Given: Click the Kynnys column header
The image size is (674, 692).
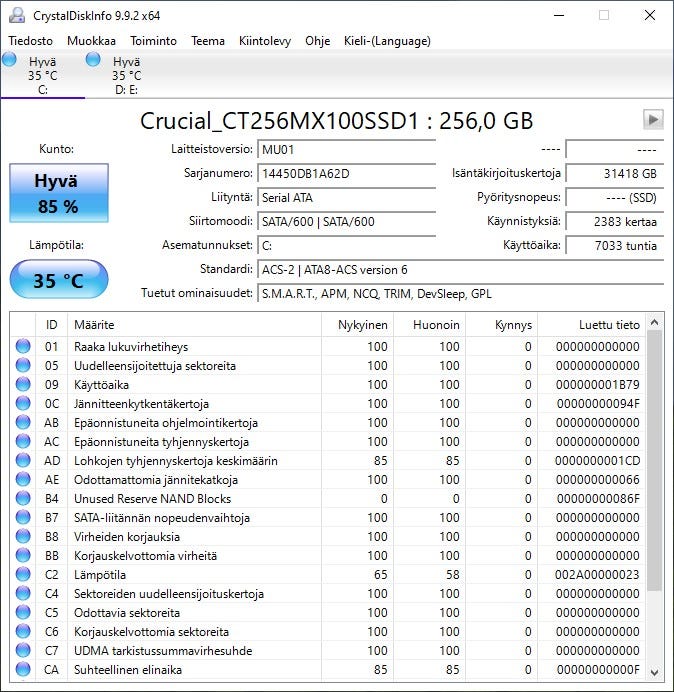Looking at the screenshot, I should 502,325.
